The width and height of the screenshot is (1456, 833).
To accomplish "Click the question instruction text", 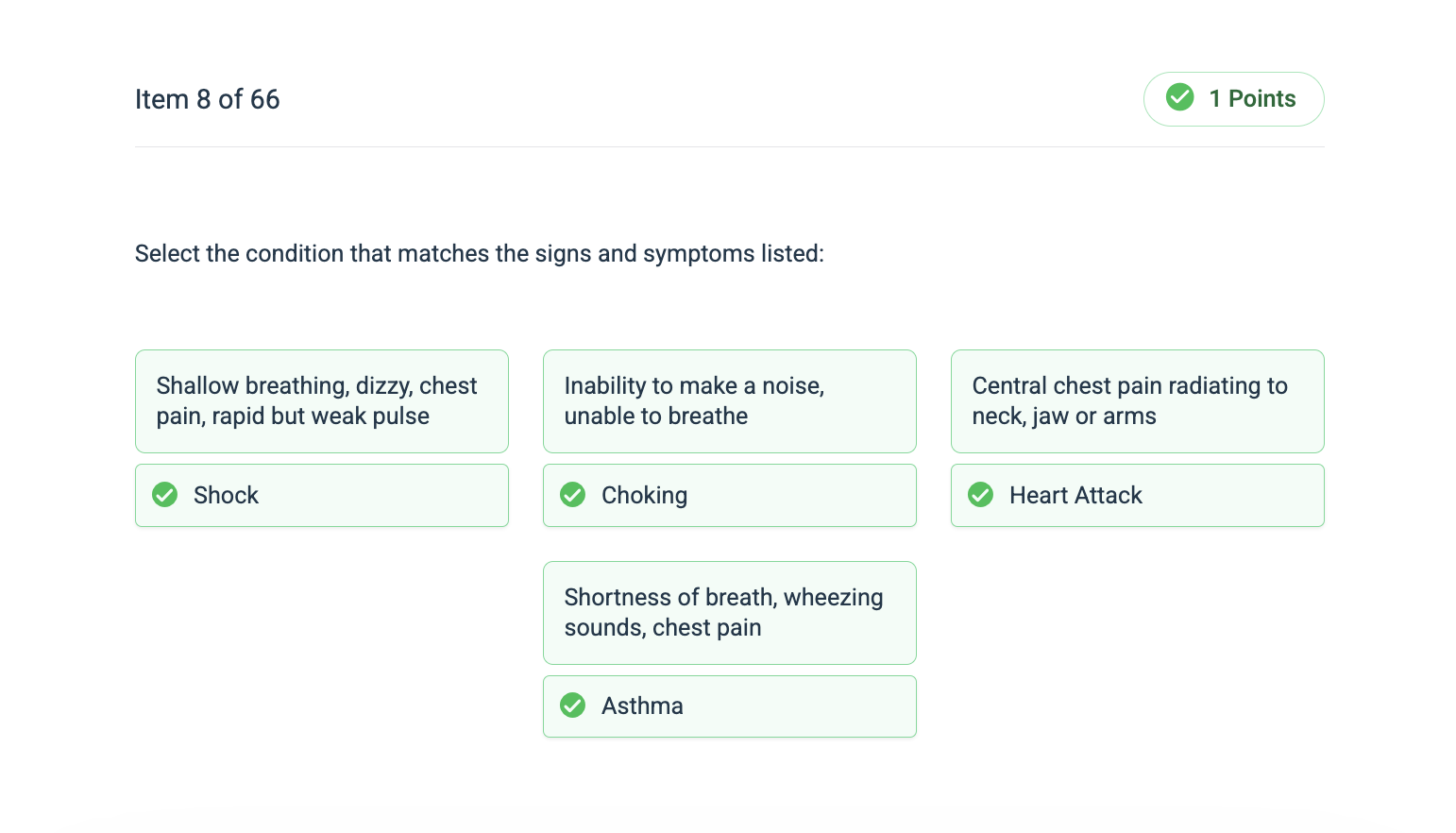I will (480, 254).
